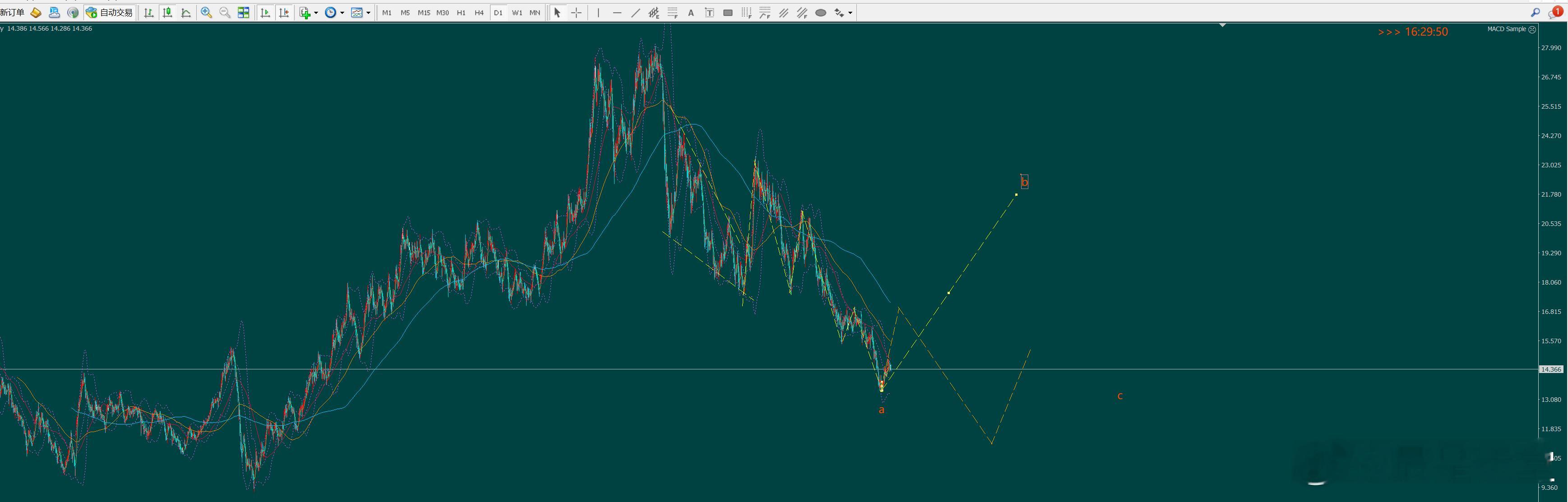
Task: Select the vertical line drawing tool
Action: pos(599,12)
